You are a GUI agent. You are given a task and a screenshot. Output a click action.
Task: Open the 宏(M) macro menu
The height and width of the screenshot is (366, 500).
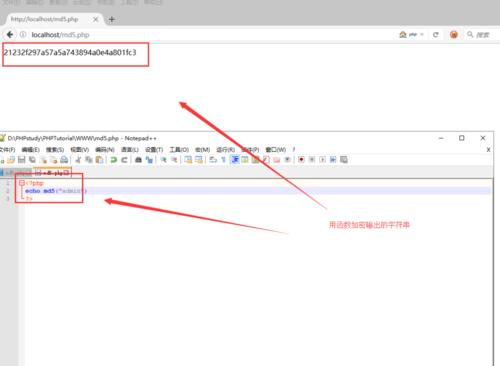pos(202,149)
